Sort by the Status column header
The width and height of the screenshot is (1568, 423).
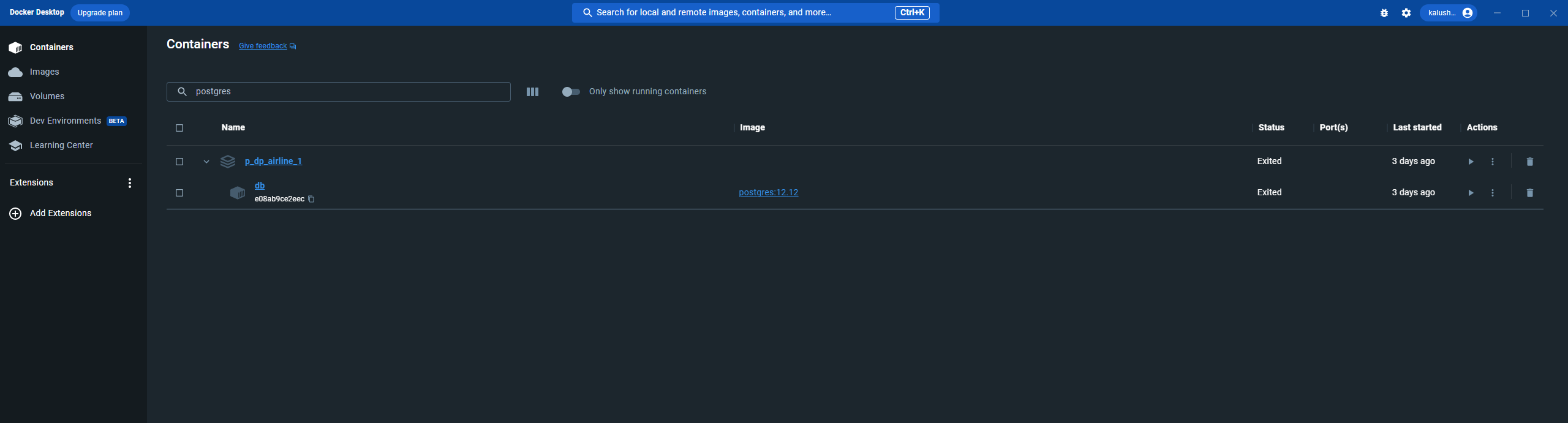click(1271, 127)
